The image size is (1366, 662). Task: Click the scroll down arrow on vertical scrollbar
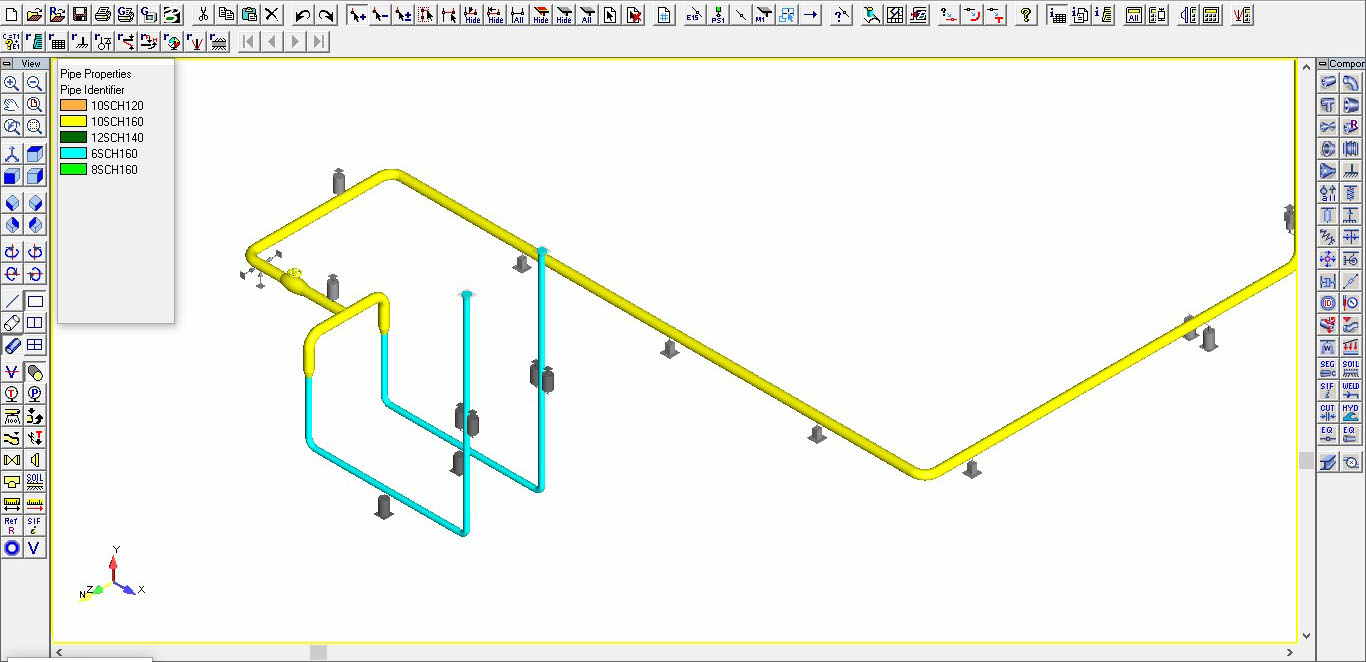(x=1306, y=635)
